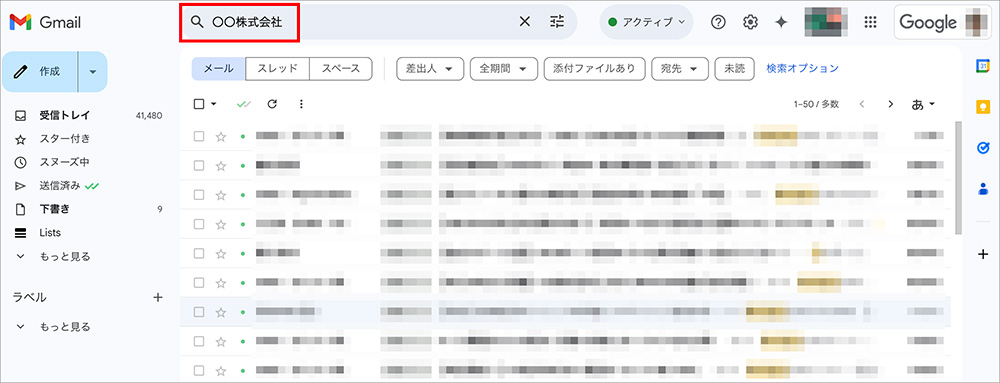Image resolution: width=1000 pixels, height=383 pixels.
Task: Click the magnifier search icon
Action: 196,22
